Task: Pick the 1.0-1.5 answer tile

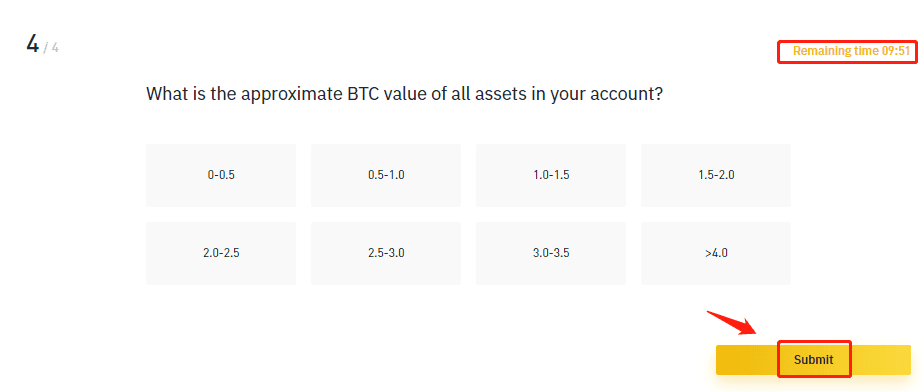Action: pyautogui.click(x=551, y=175)
